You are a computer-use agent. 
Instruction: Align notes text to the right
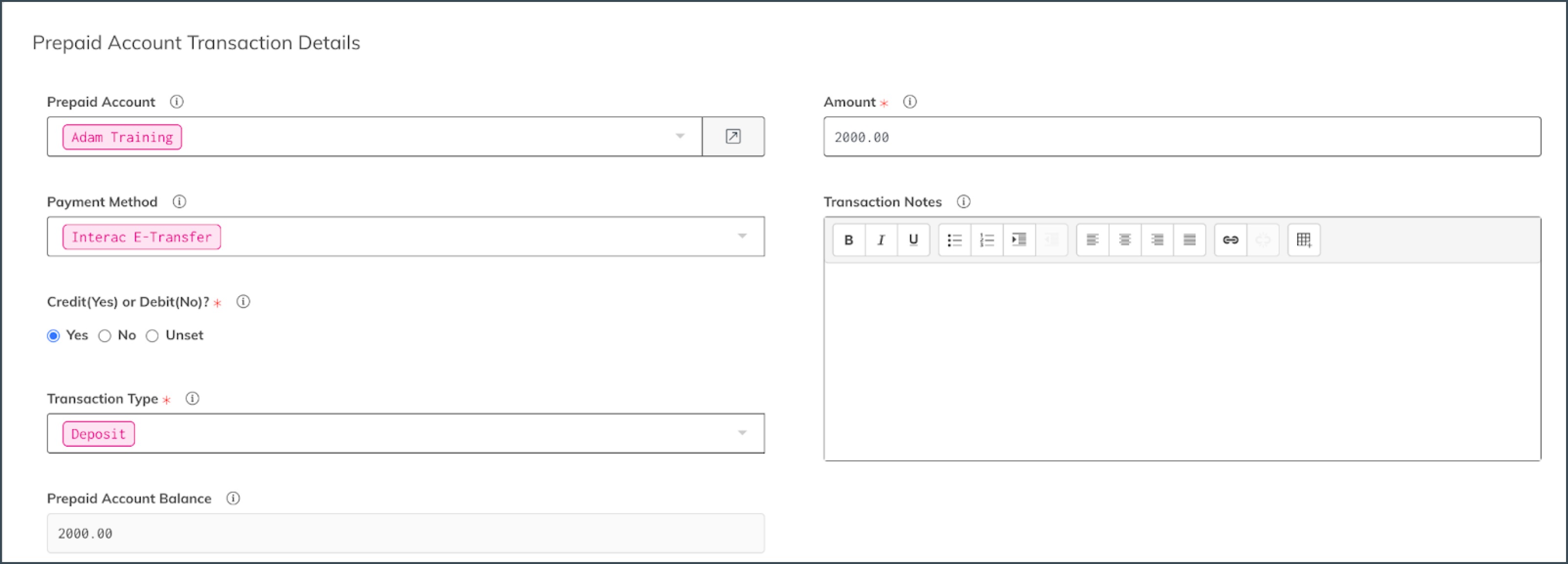pyautogui.click(x=1157, y=239)
